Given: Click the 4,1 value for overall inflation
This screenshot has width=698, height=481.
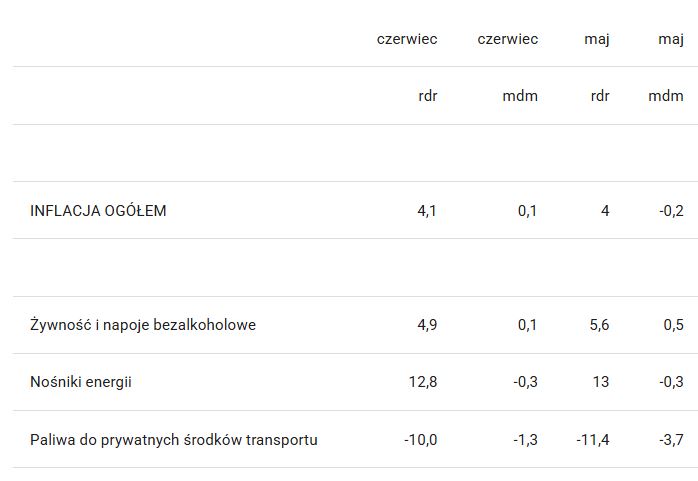Looking at the screenshot, I should (x=427, y=210).
